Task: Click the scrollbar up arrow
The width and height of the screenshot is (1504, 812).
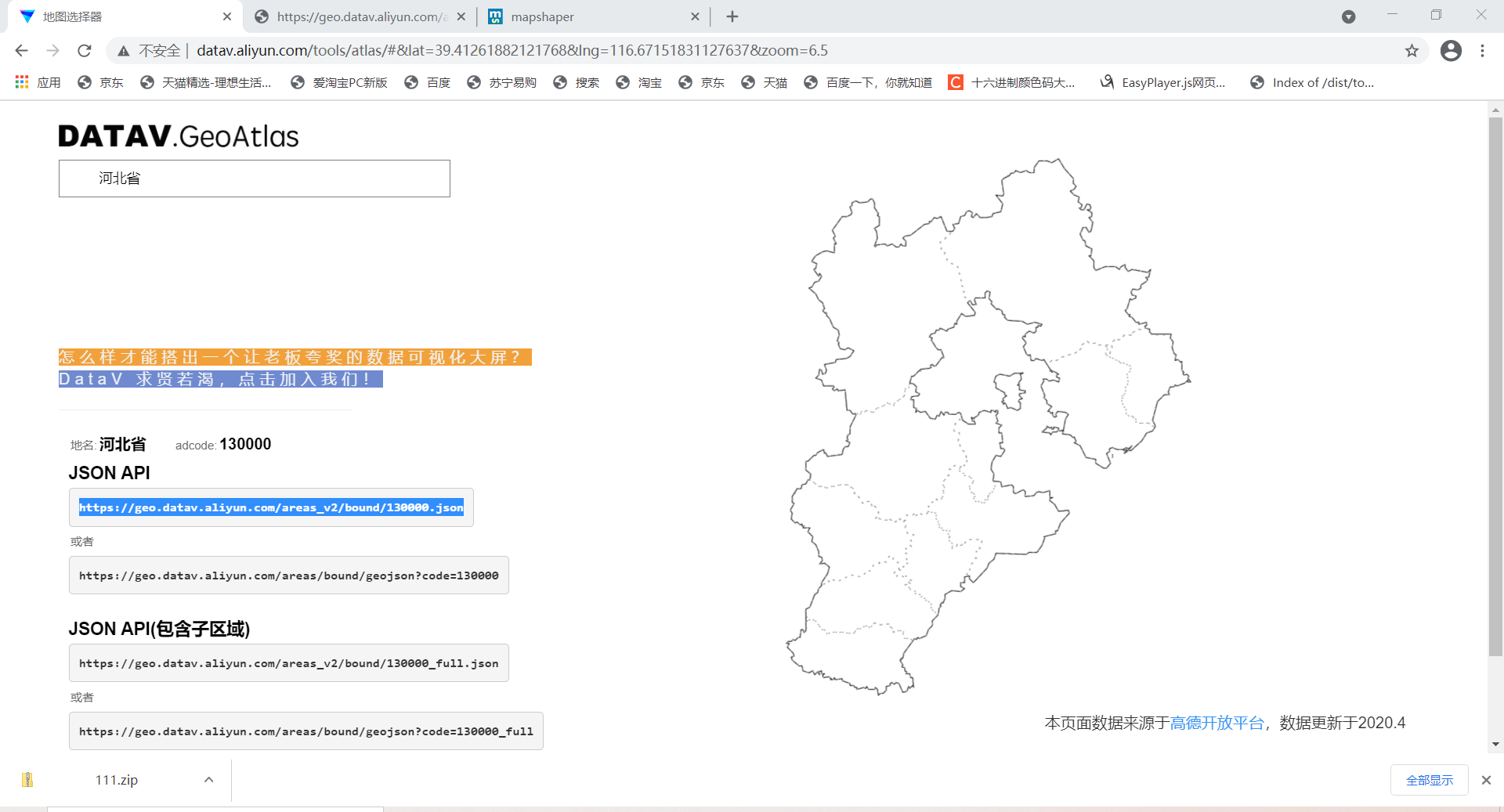Action: (1495, 110)
